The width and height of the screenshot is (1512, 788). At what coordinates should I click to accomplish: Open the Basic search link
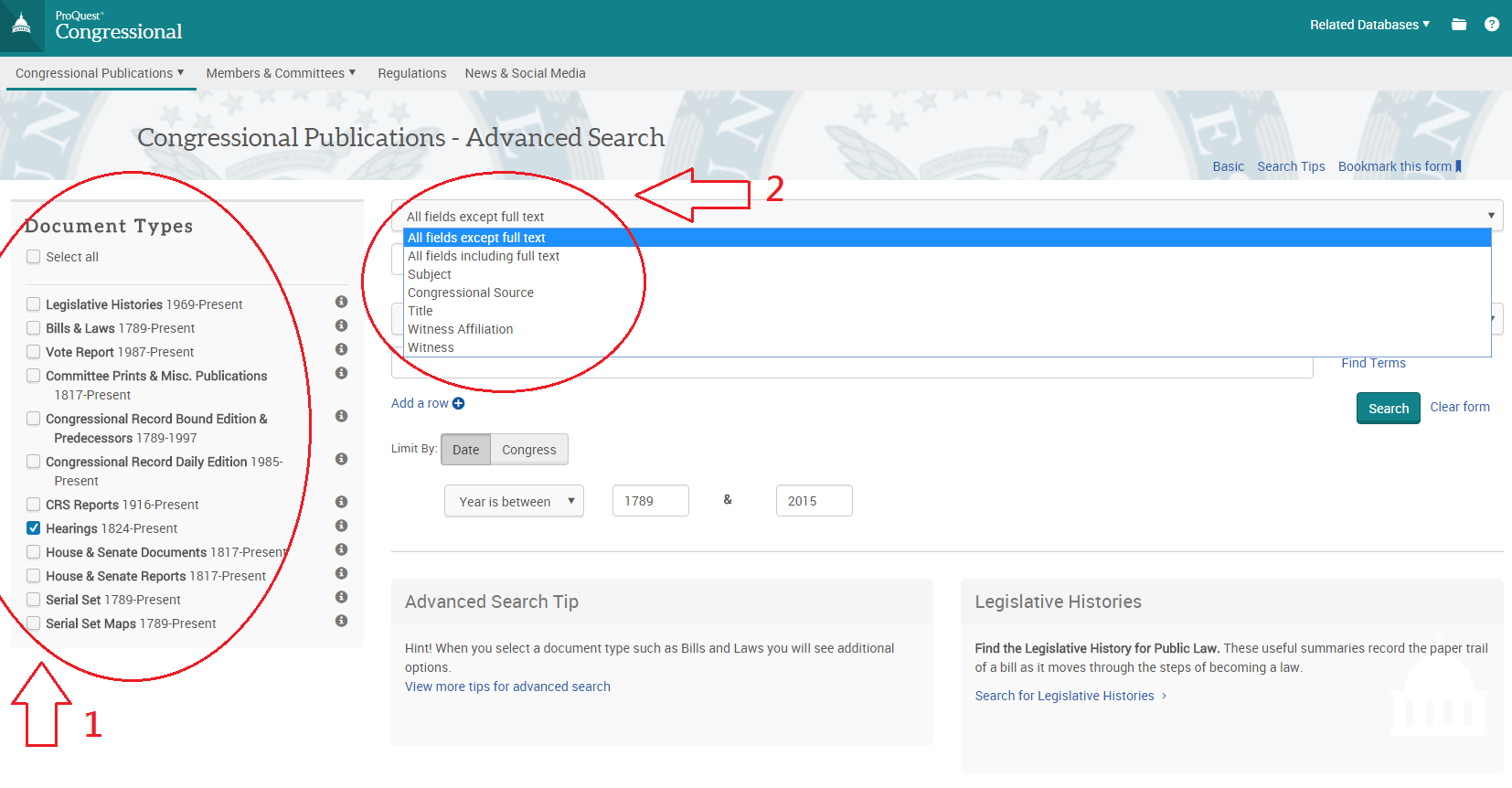(1229, 166)
